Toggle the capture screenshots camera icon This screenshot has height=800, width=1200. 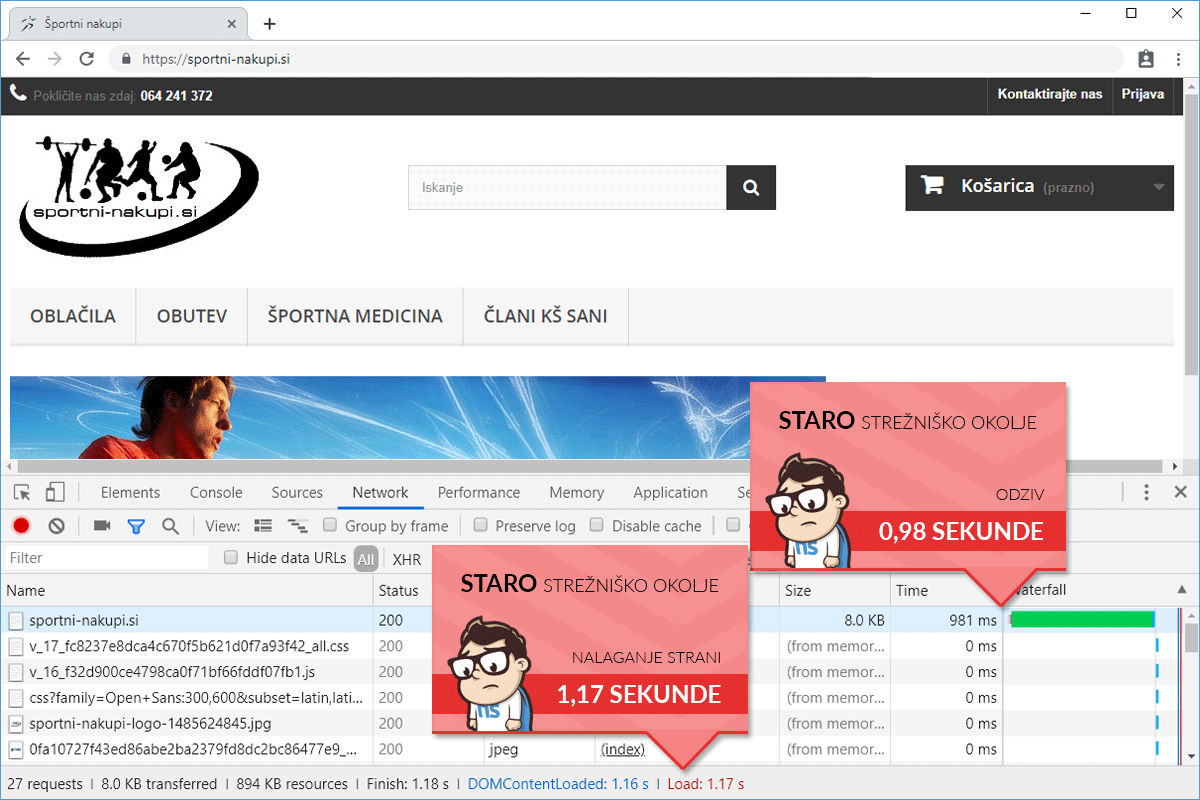[102, 526]
